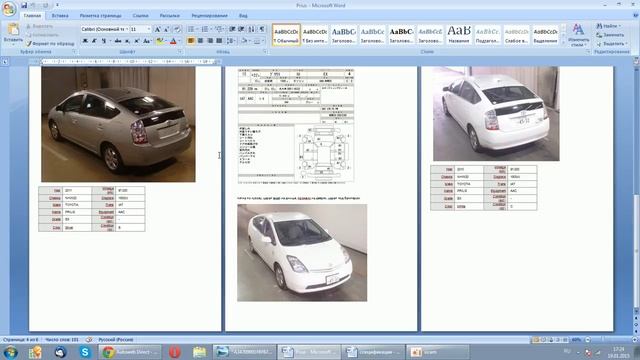Select the silver Prius photo
The height and width of the screenshot is (360, 640).
[x=118, y=124]
